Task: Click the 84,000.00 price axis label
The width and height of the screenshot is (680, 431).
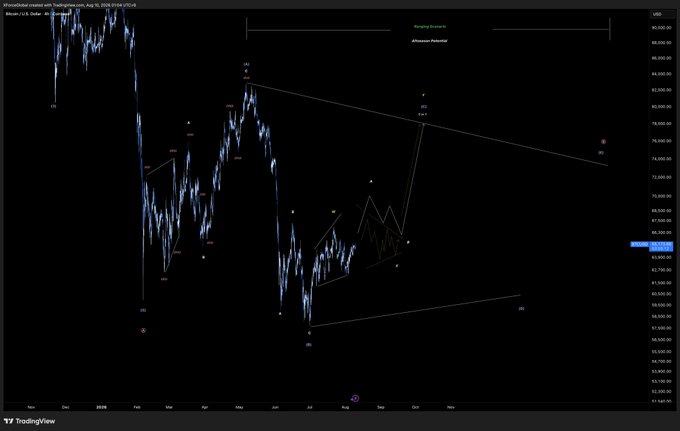Action: [x=662, y=74]
